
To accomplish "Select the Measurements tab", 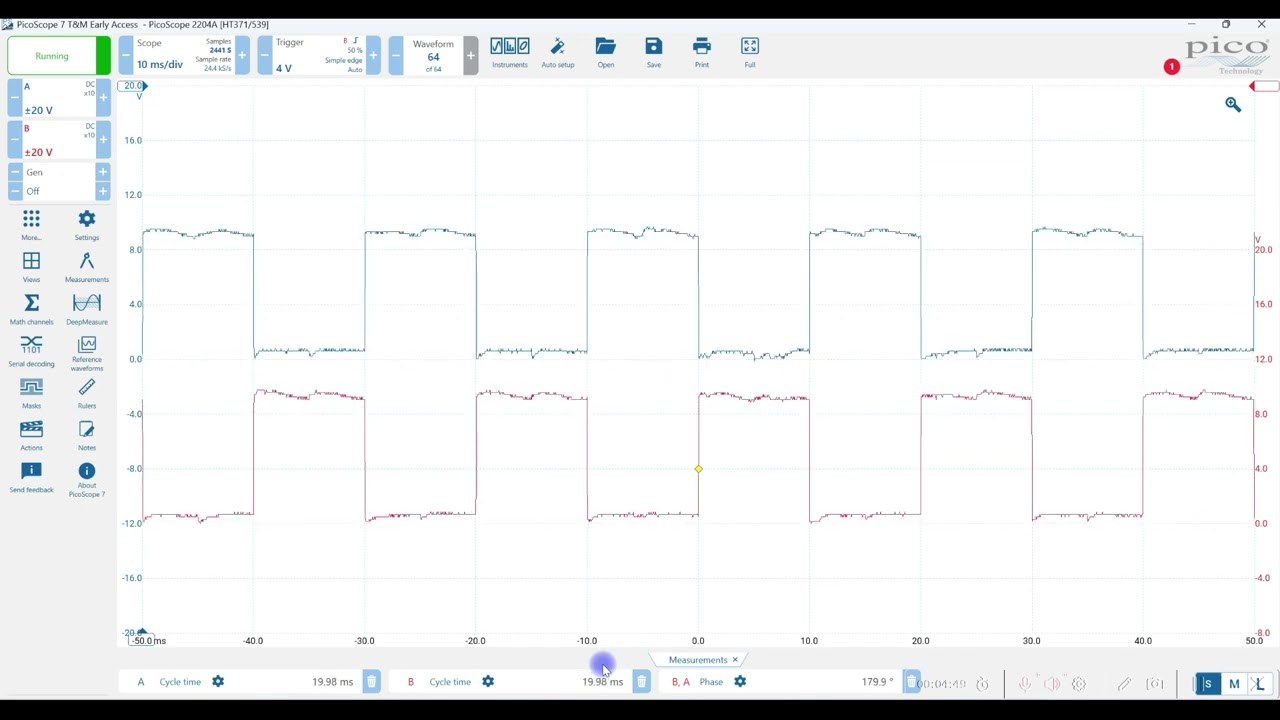I will click(698, 660).
